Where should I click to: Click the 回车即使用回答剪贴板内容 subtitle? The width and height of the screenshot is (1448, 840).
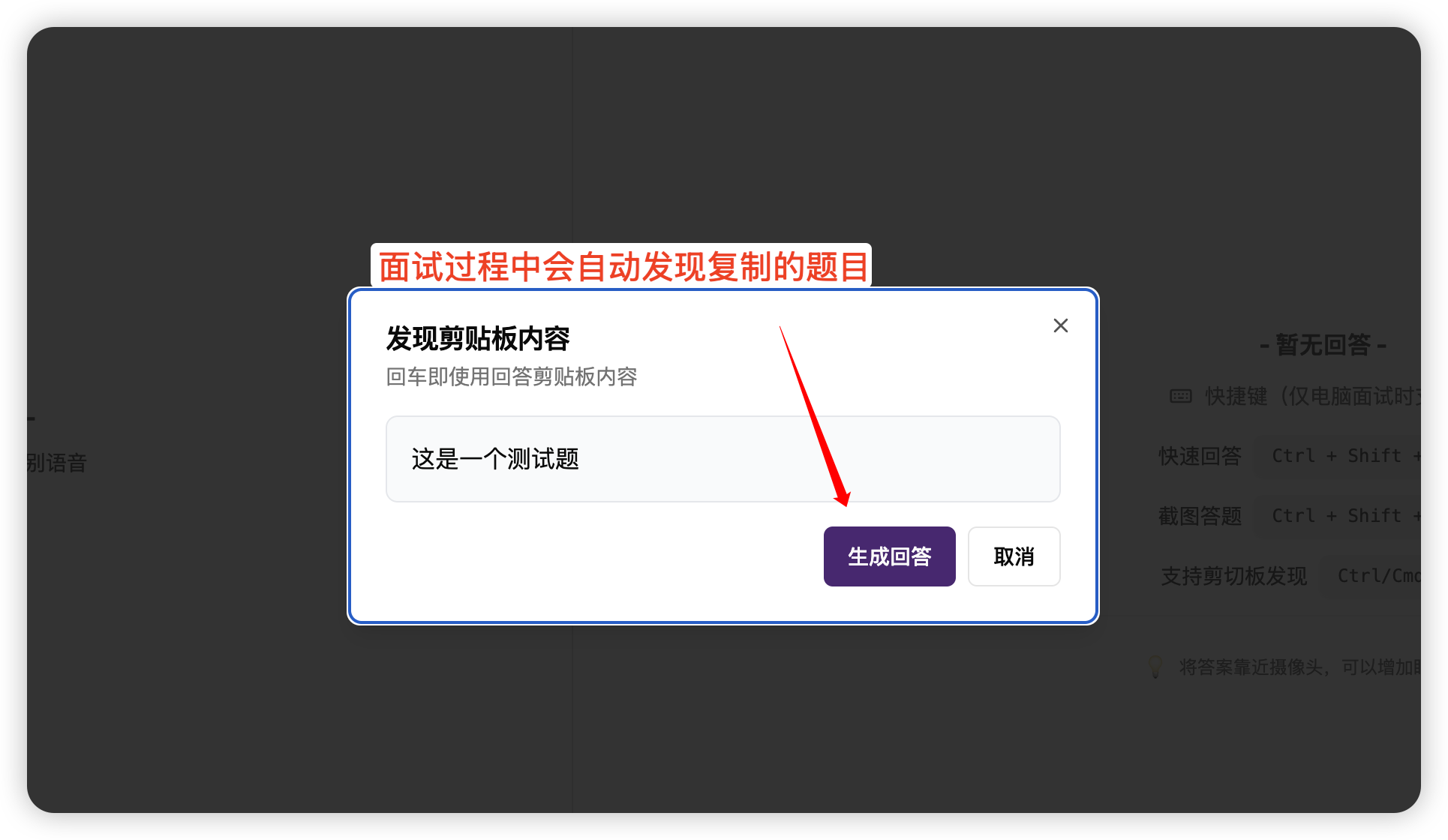[x=512, y=376]
